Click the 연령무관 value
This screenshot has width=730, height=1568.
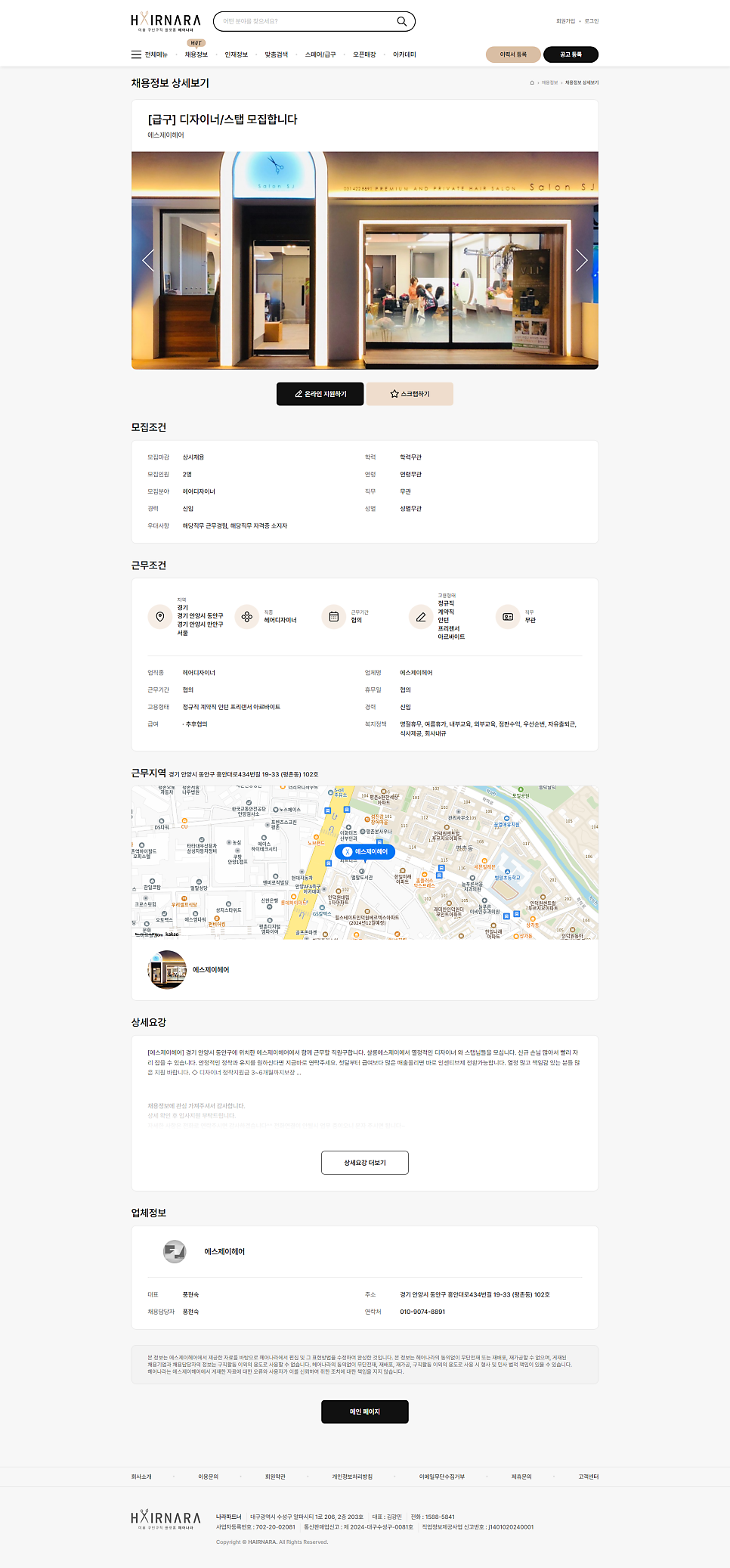pos(411,475)
